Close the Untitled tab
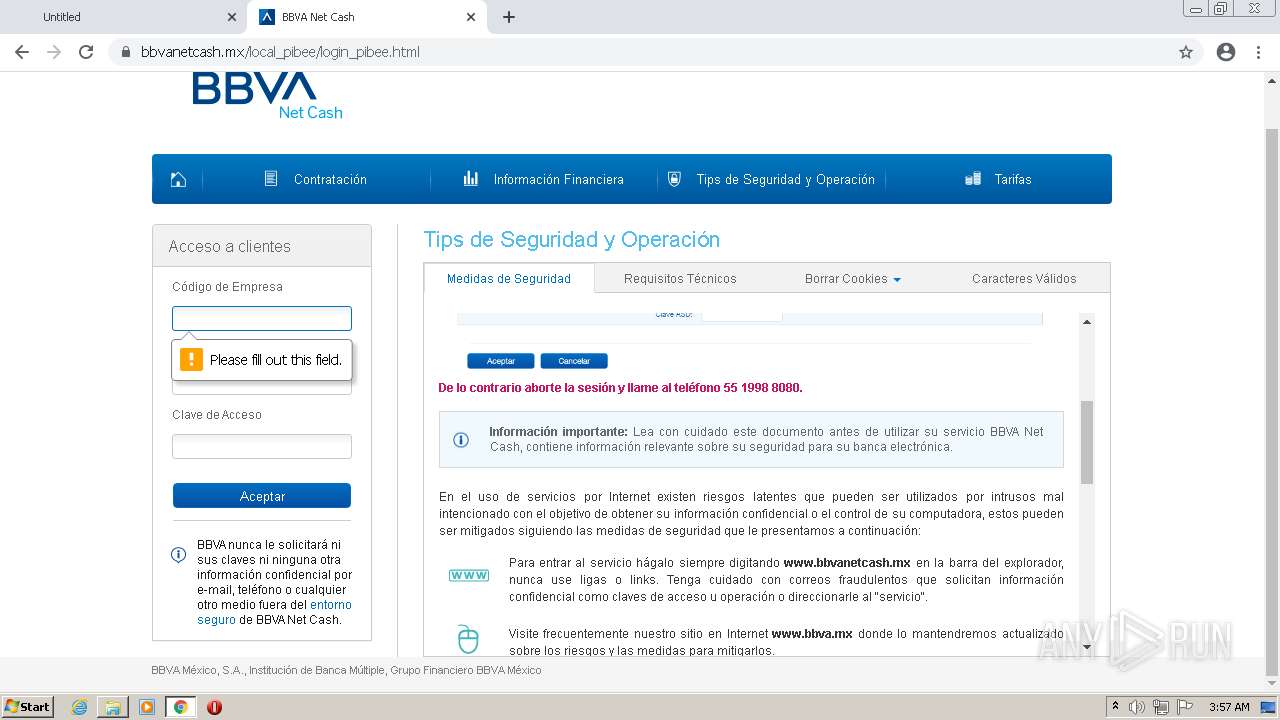Viewport: 1280px width, 720px height. click(231, 17)
